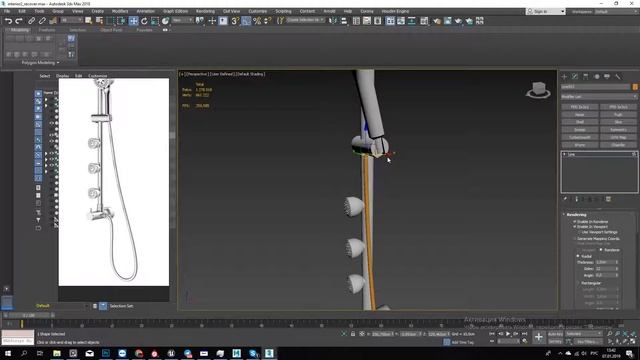
Task: Click the Configure Modifier Sets icon
Action: (608, 199)
